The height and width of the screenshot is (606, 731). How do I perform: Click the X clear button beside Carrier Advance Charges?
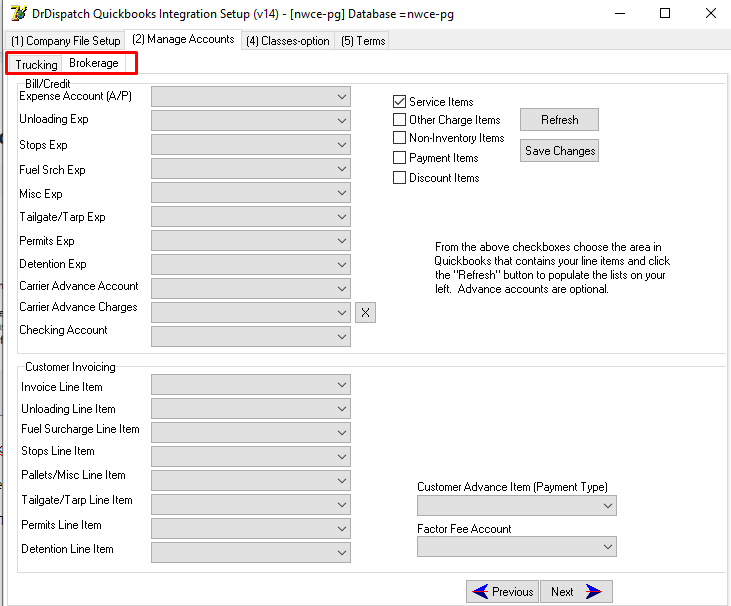point(366,313)
